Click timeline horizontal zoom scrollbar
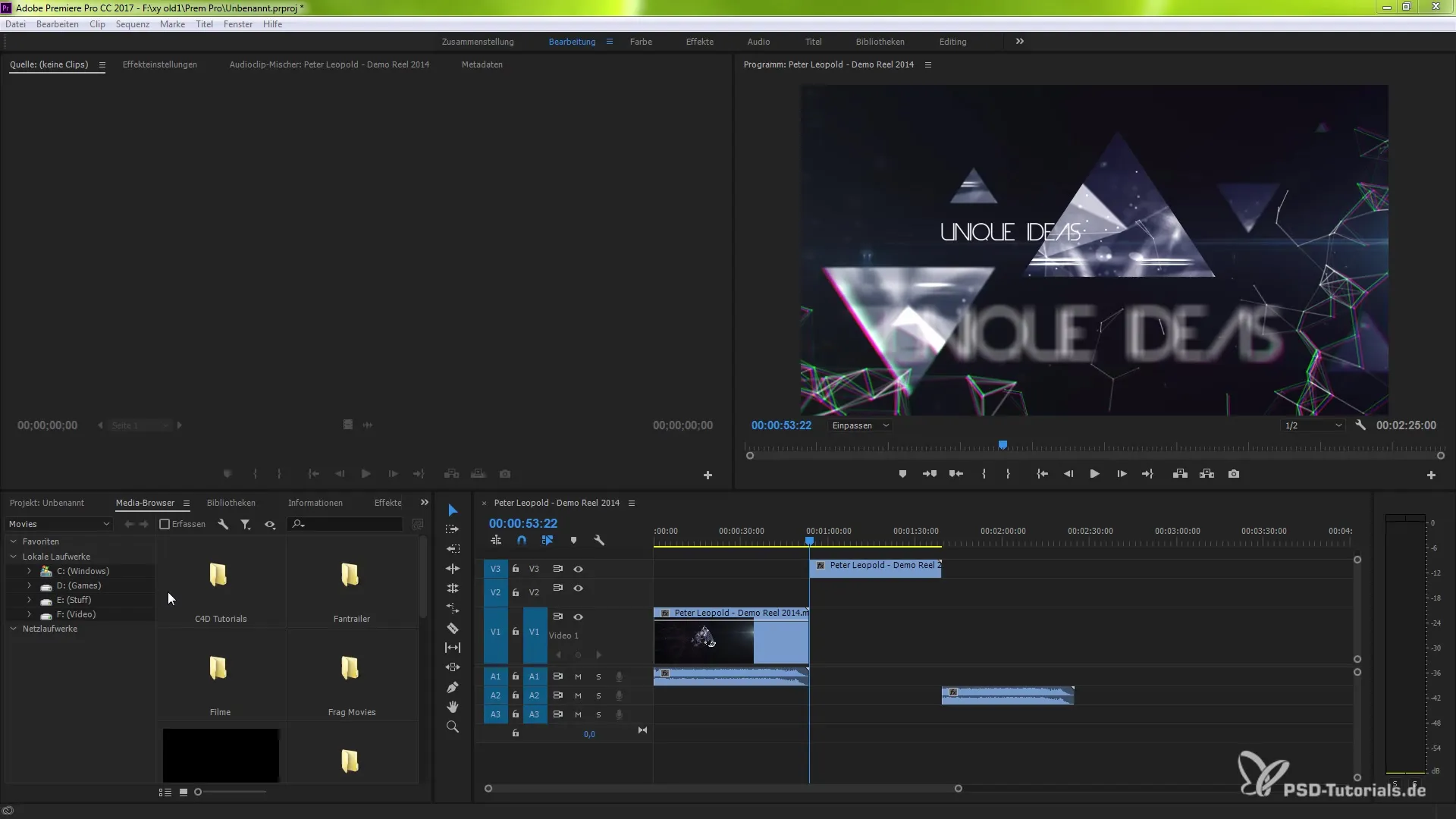 pyautogui.click(x=723, y=789)
